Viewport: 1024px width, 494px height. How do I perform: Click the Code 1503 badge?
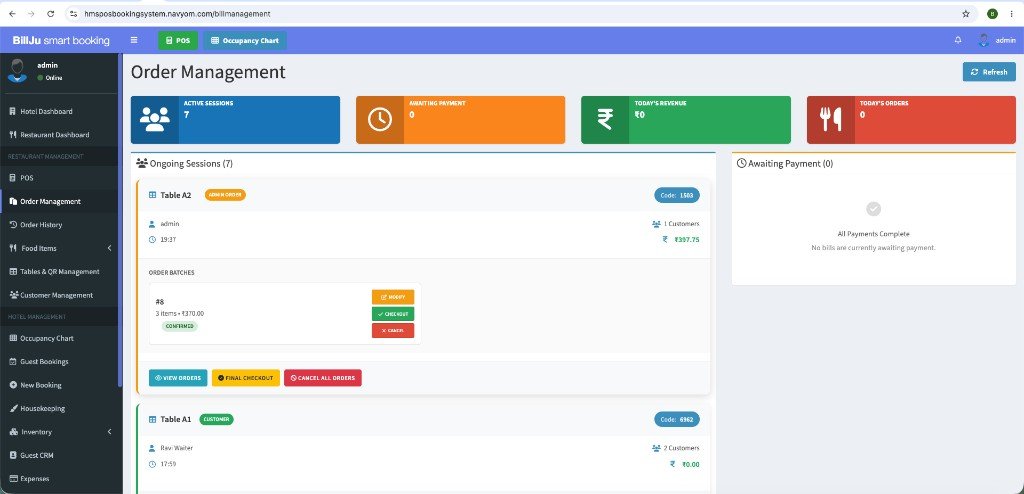click(x=677, y=195)
